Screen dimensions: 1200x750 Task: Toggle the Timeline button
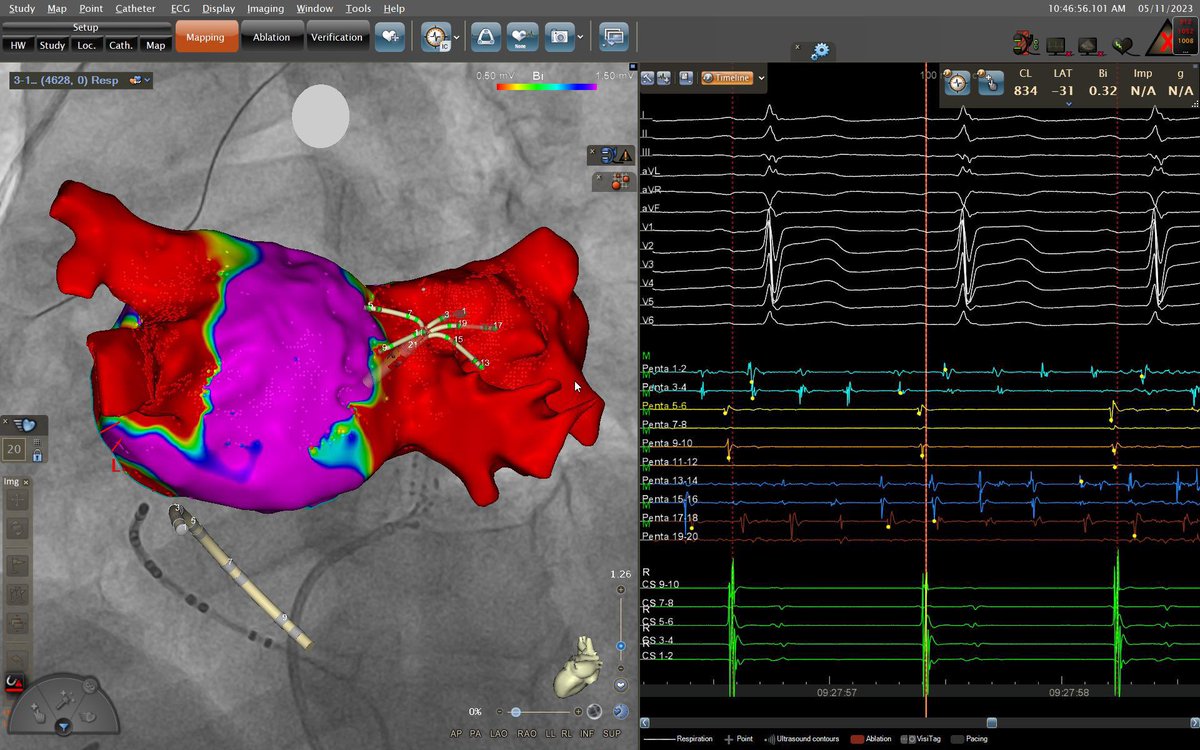(727, 78)
